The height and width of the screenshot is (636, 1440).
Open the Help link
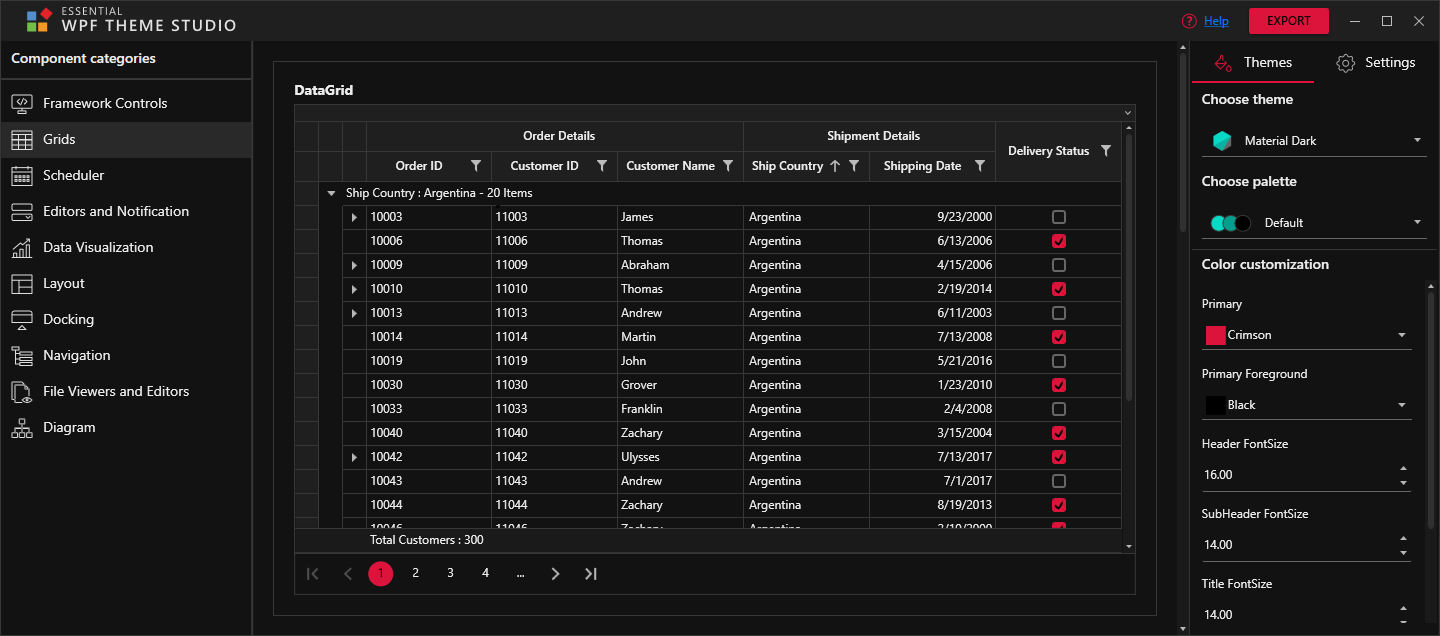point(1216,21)
